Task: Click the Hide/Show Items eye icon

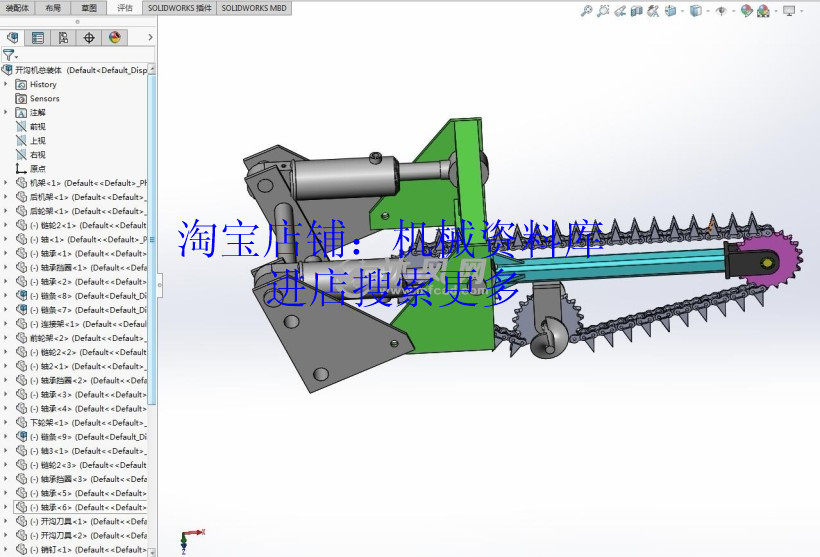Action: [721, 10]
